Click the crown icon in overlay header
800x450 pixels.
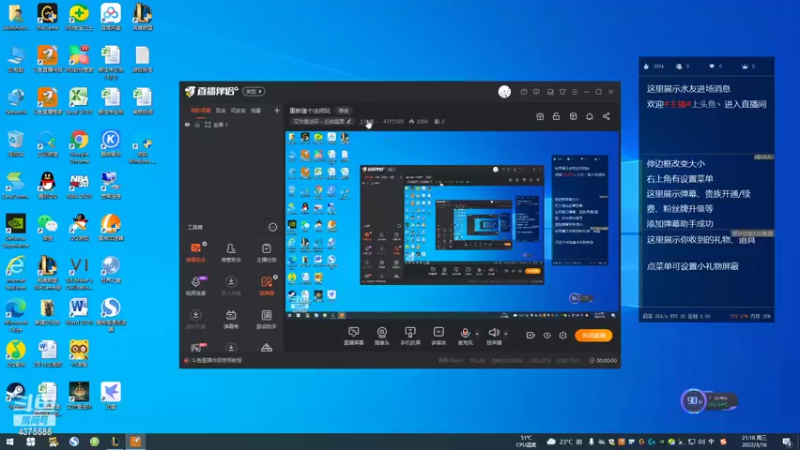744,66
